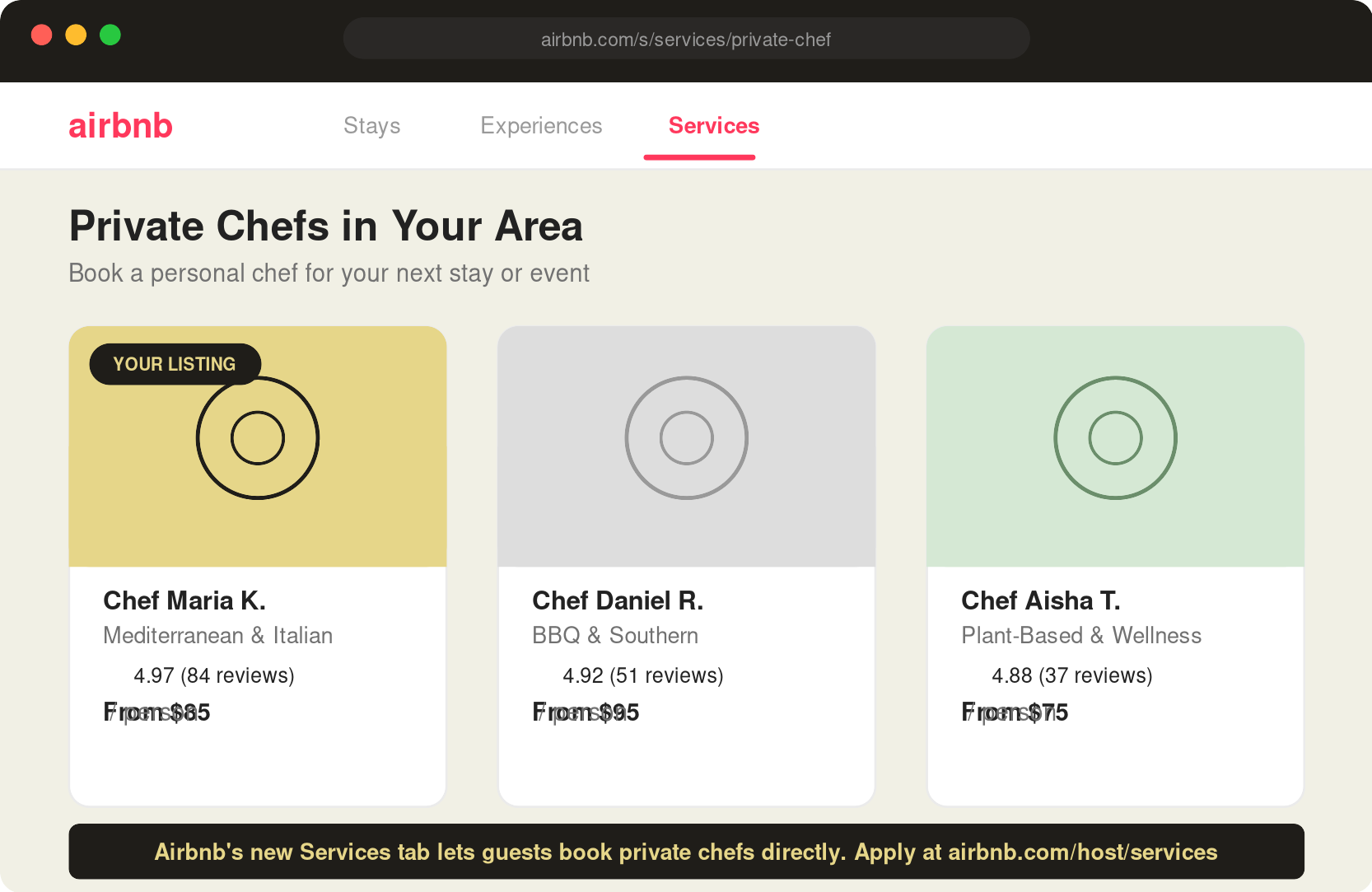
Task: Click the red traffic light button
Action: coord(41,35)
